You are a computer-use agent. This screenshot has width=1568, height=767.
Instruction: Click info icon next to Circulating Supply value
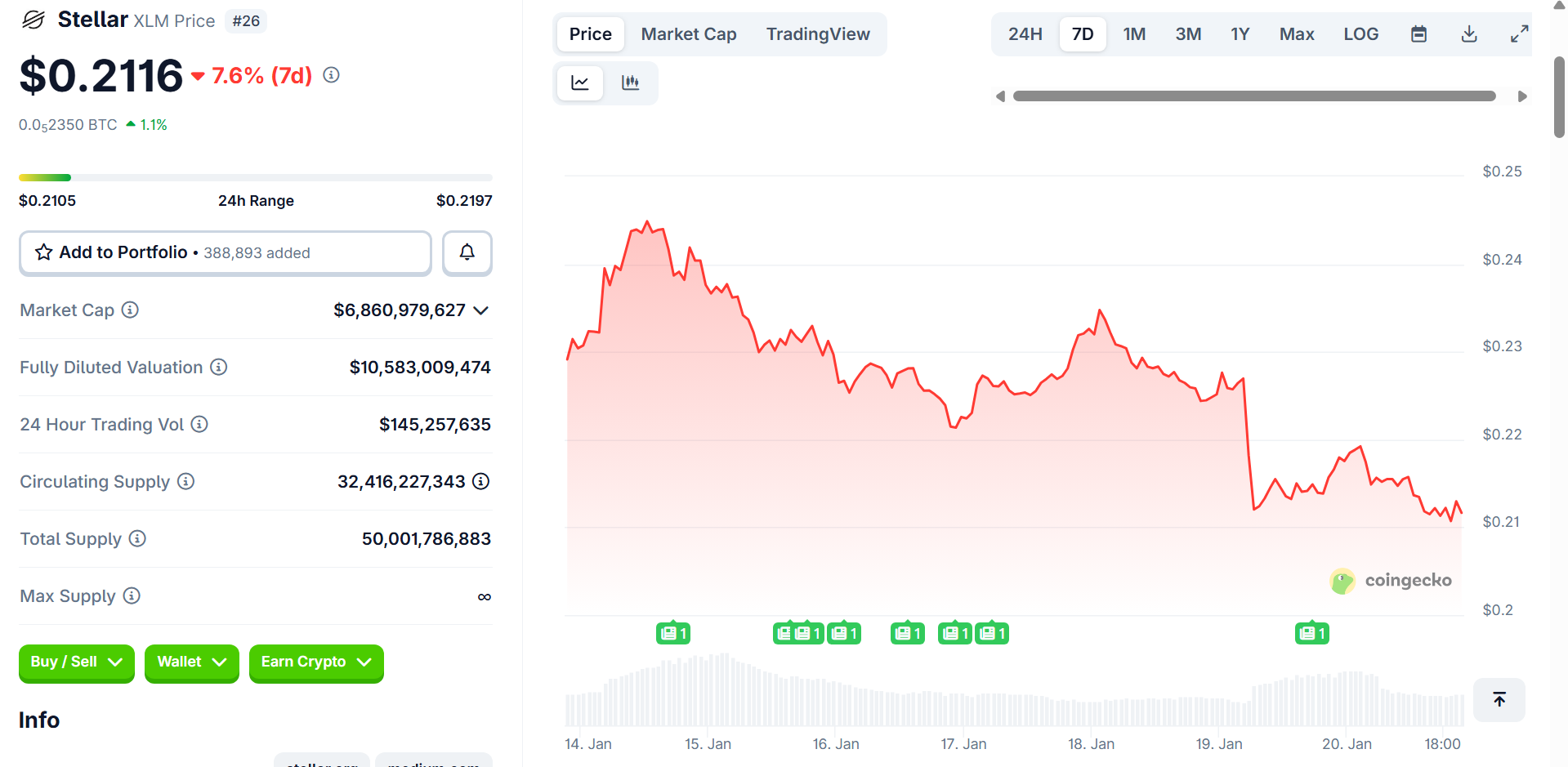(481, 482)
